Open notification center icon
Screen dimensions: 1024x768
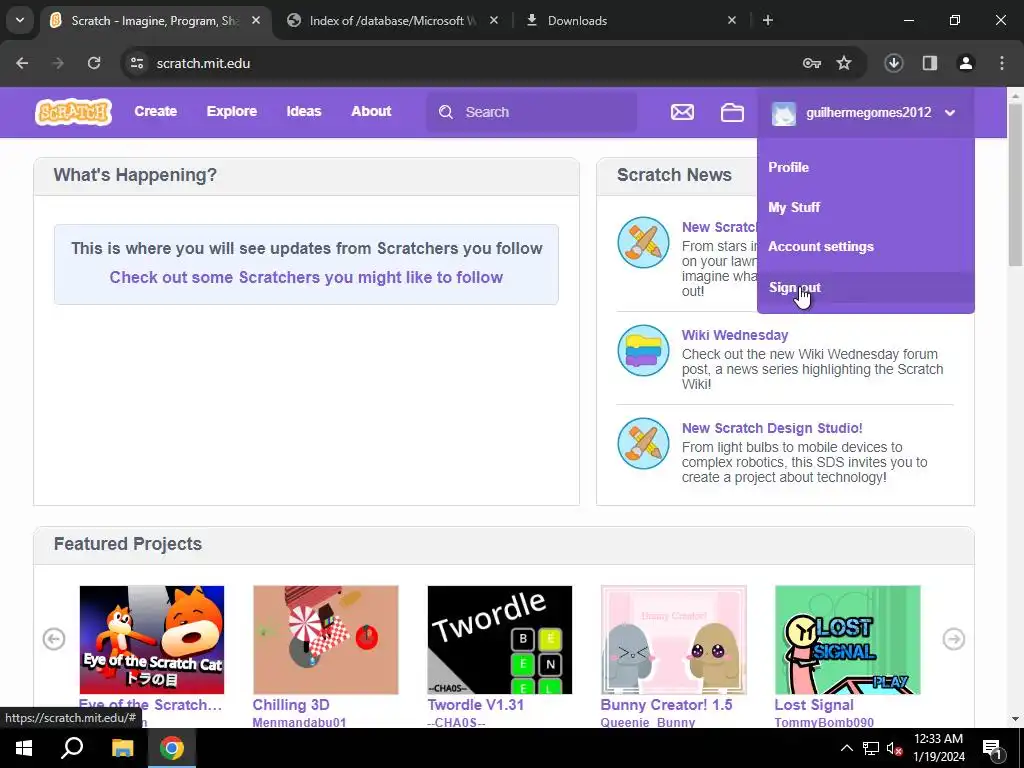coord(992,748)
